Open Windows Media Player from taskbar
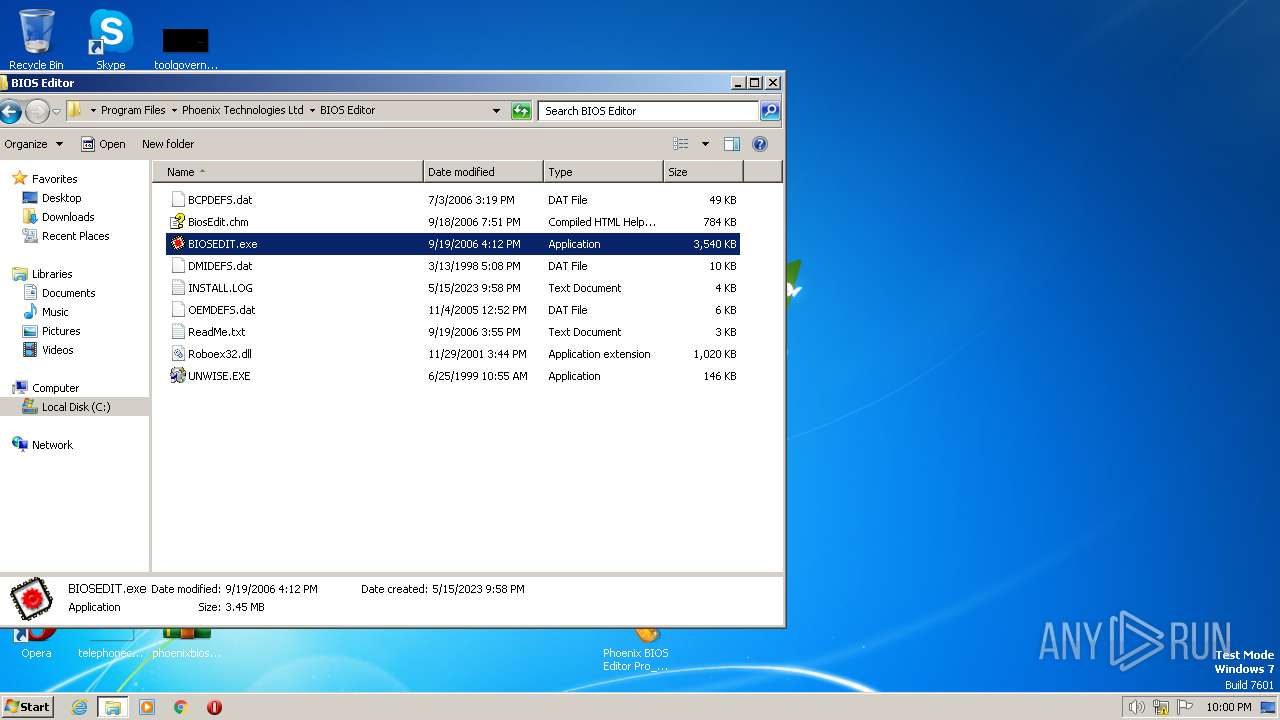Image resolution: width=1280 pixels, height=720 pixels. (147, 707)
